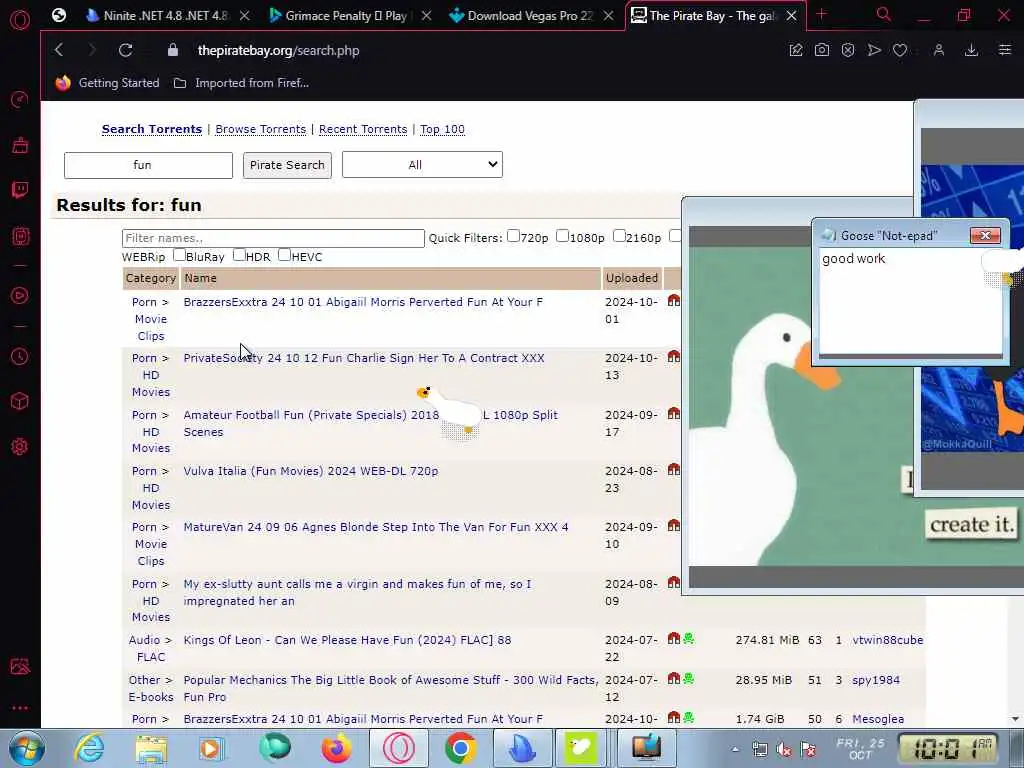The height and width of the screenshot is (768, 1024).
Task: Open Recent Torrents menu link
Action: (363, 129)
